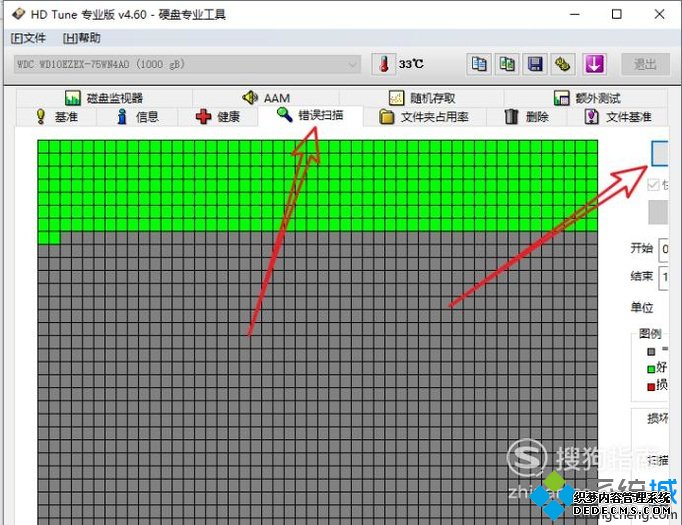Click the green 好 legend swatch

pos(651,369)
